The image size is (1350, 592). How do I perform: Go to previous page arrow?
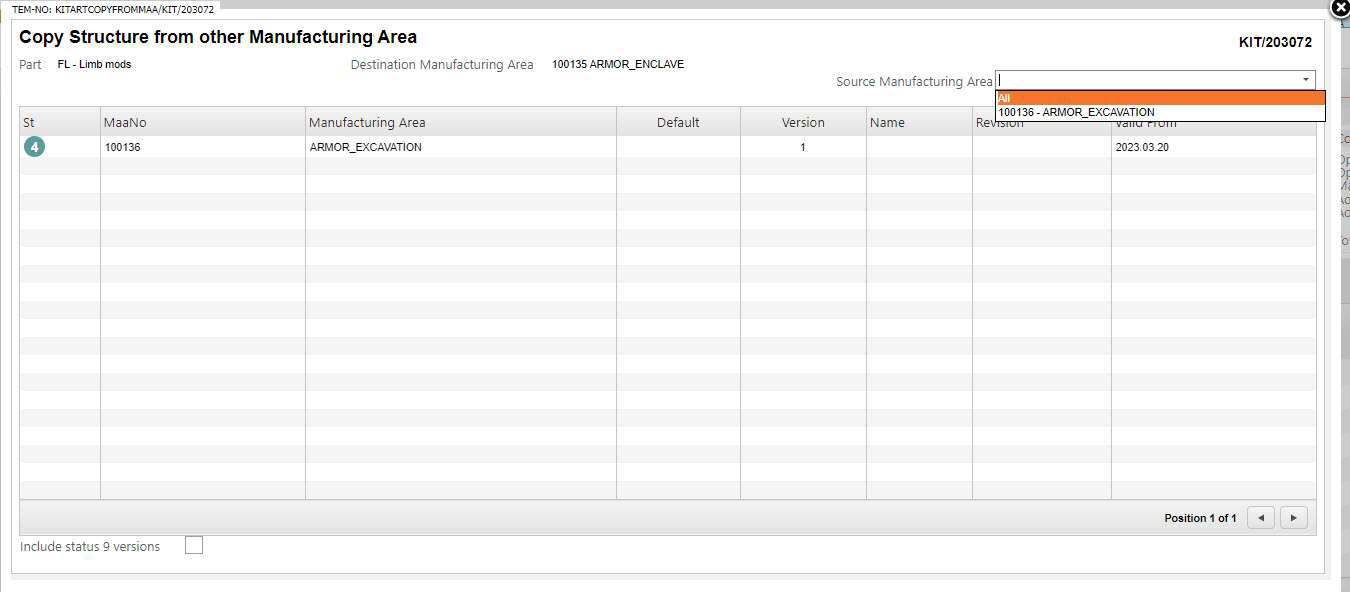click(1261, 518)
